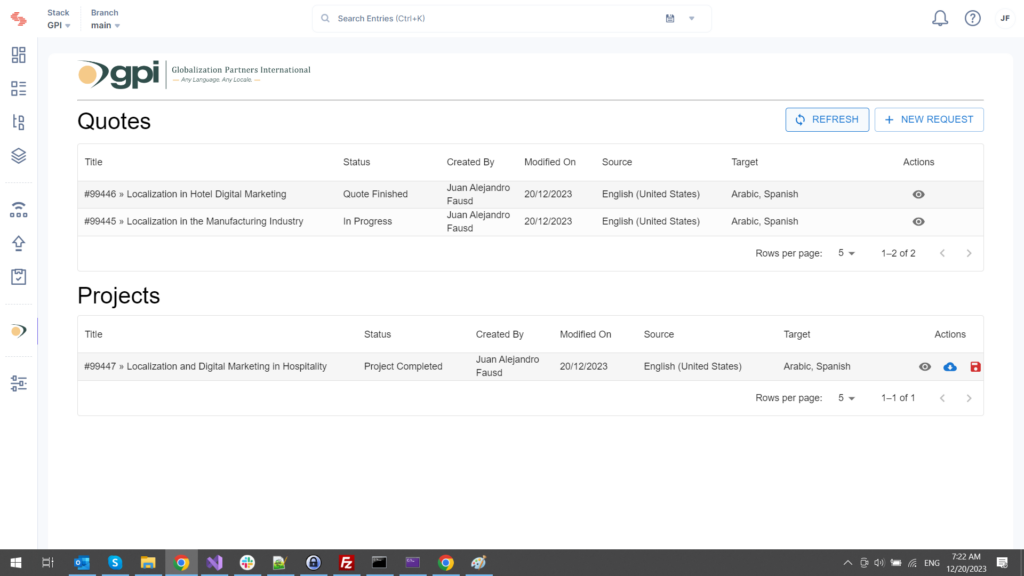Open FileZilla from the taskbar
The width and height of the screenshot is (1024, 576).
[x=346, y=562]
